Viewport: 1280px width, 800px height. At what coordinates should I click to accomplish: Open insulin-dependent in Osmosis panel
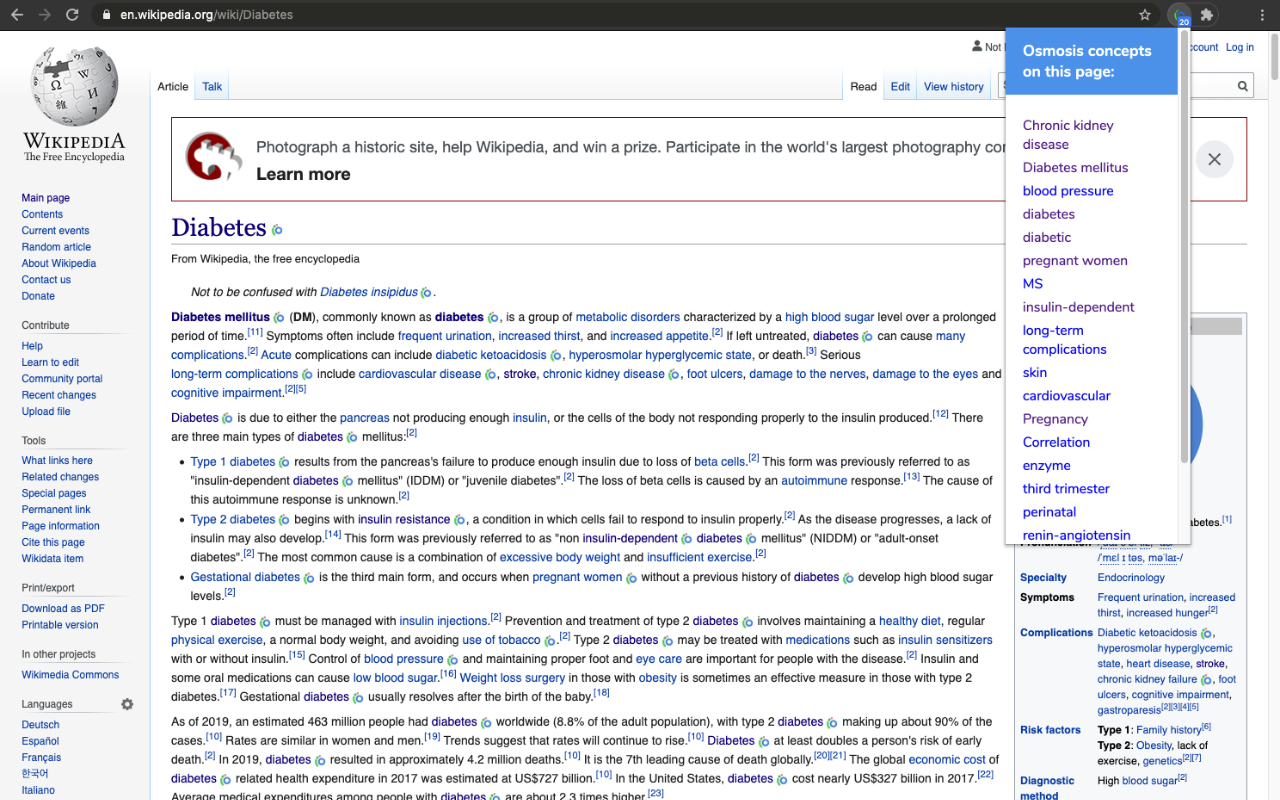(1078, 307)
